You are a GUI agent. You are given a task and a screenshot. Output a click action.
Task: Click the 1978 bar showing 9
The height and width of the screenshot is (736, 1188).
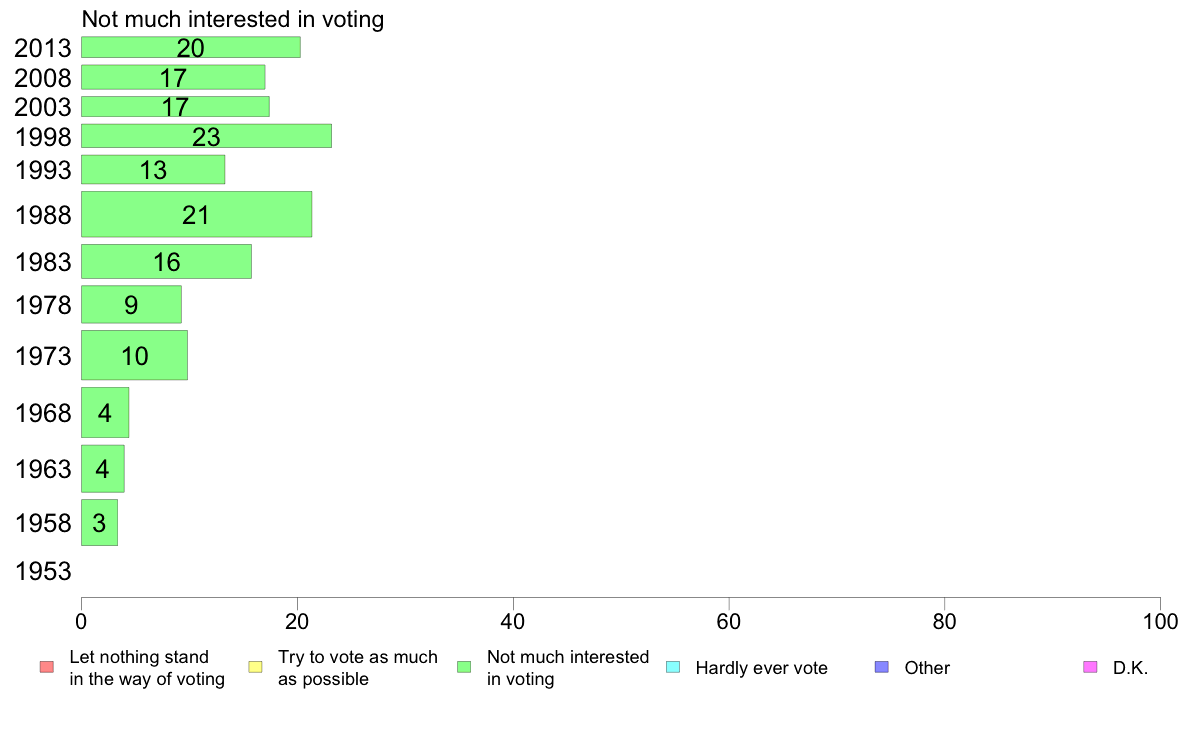coord(131,305)
